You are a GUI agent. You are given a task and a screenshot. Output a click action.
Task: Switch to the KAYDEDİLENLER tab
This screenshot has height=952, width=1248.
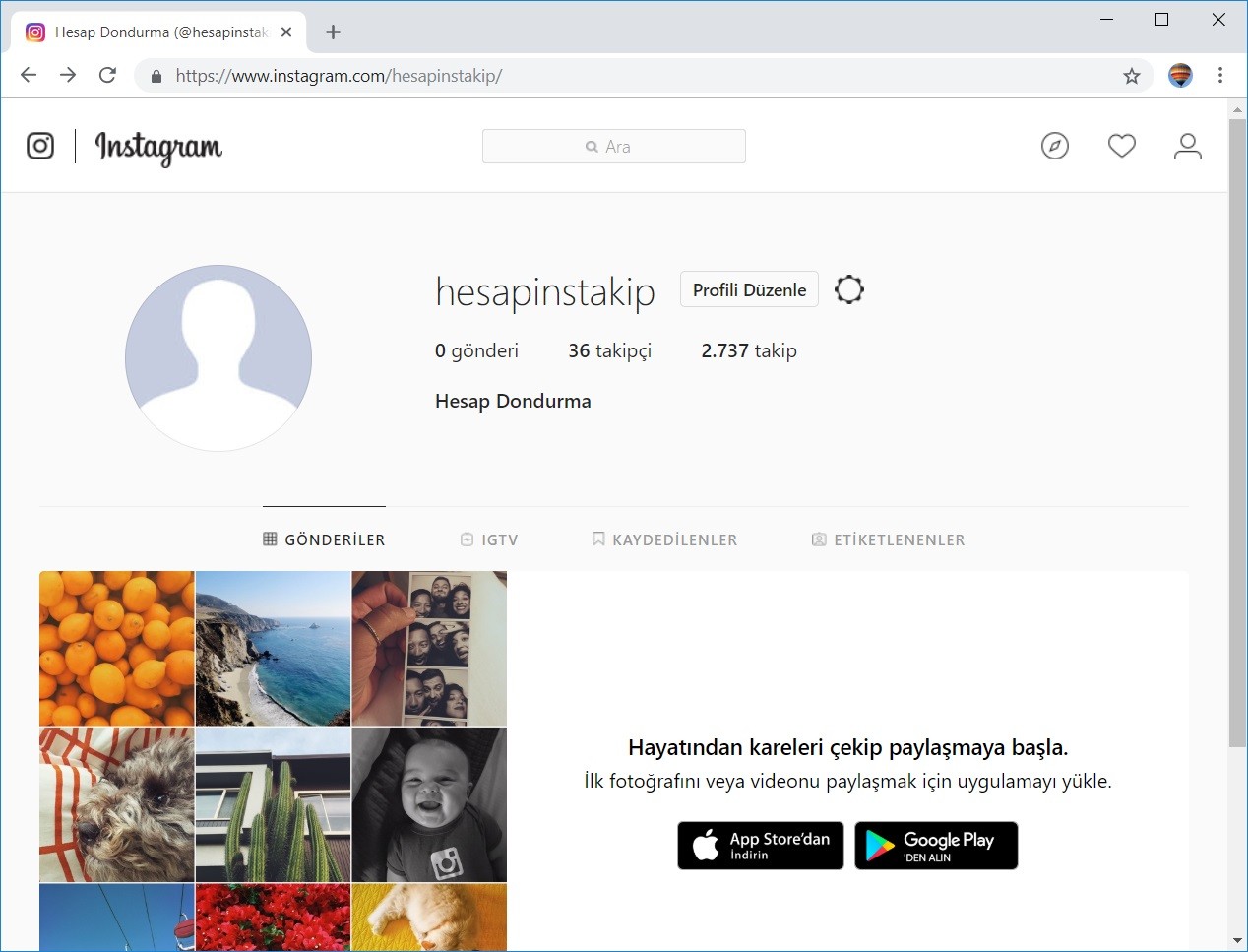click(x=664, y=539)
